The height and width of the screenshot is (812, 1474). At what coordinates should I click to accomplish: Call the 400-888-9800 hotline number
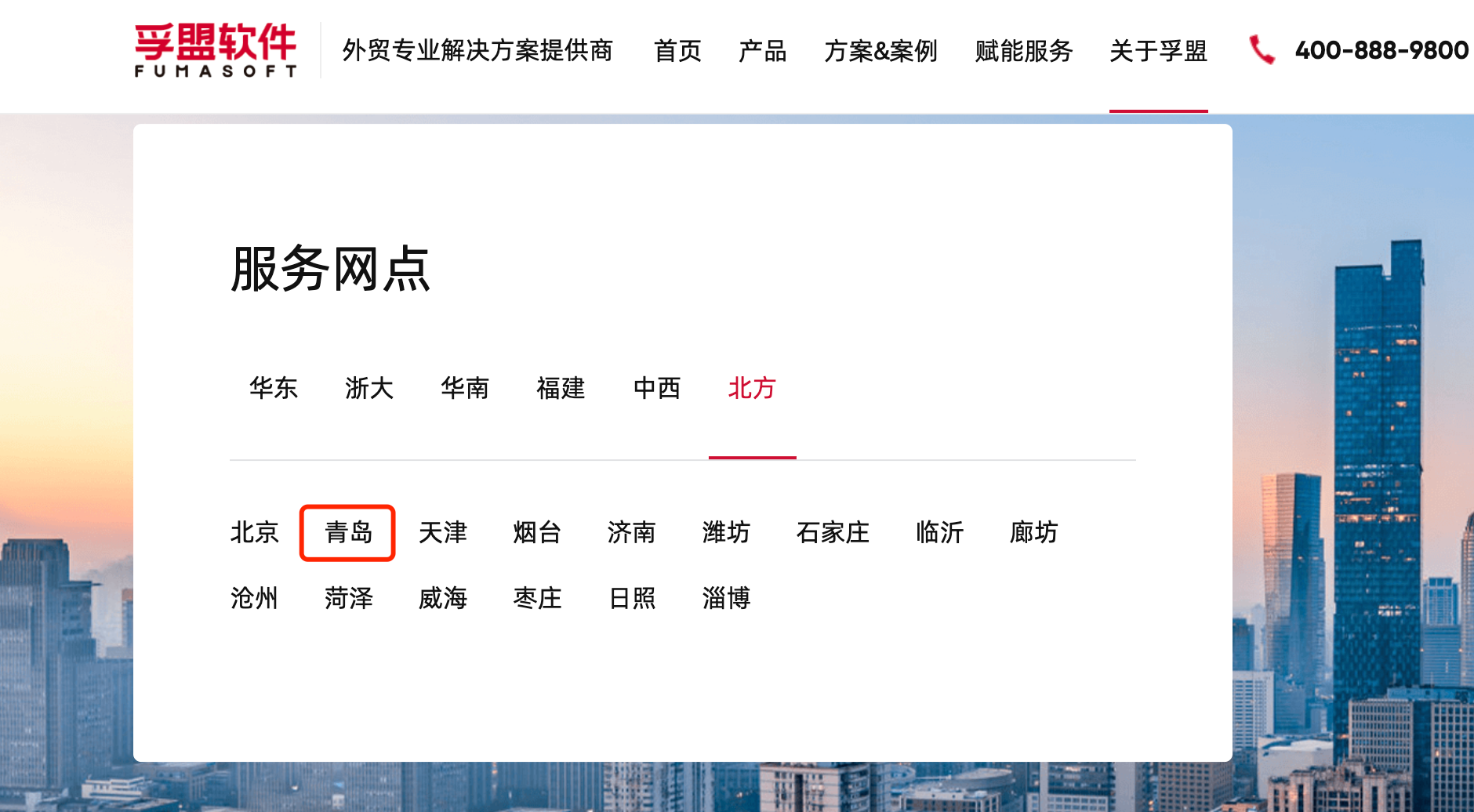1381,51
